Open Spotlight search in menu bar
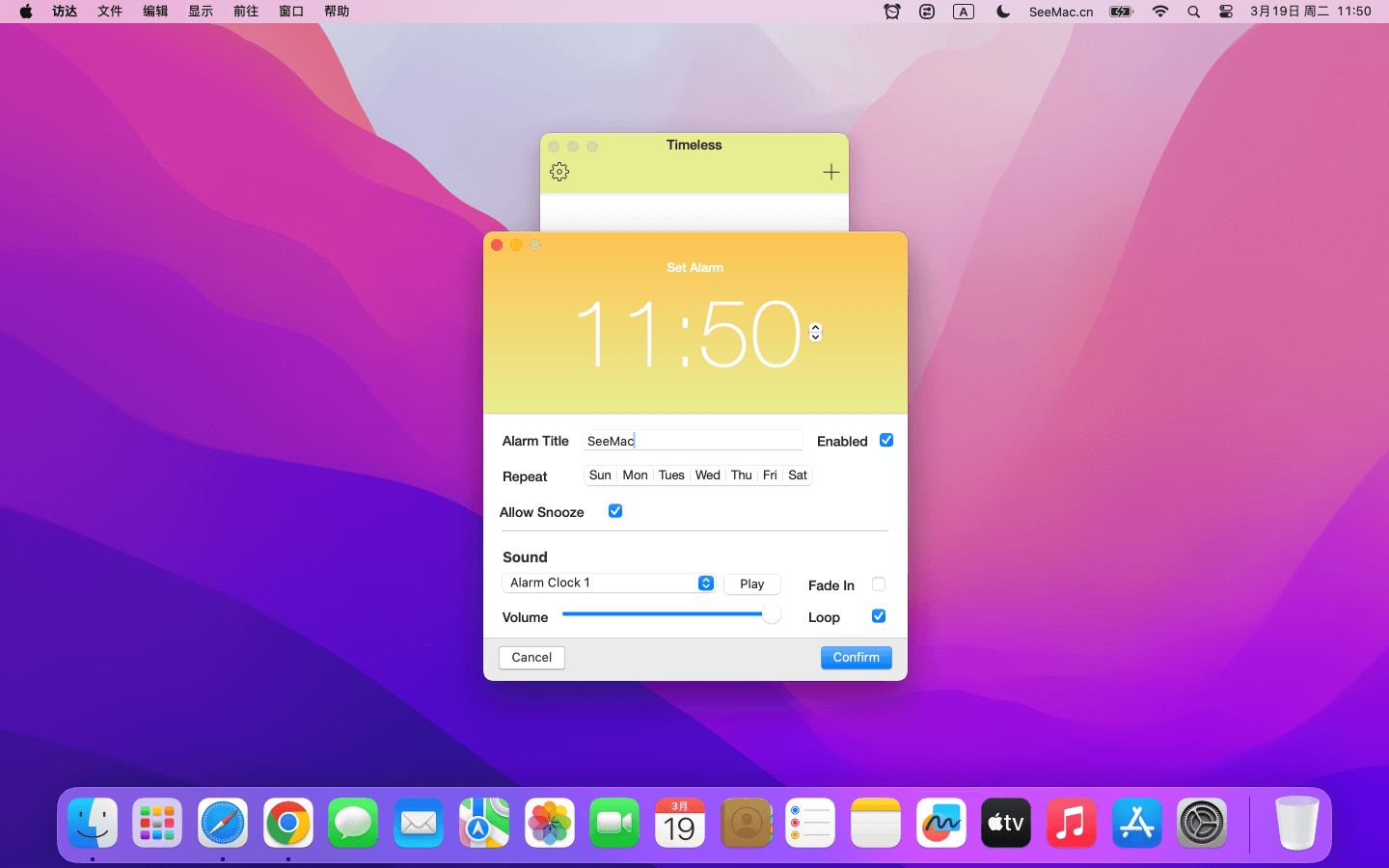Screen dimensions: 1389x868 (x=1193, y=12)
